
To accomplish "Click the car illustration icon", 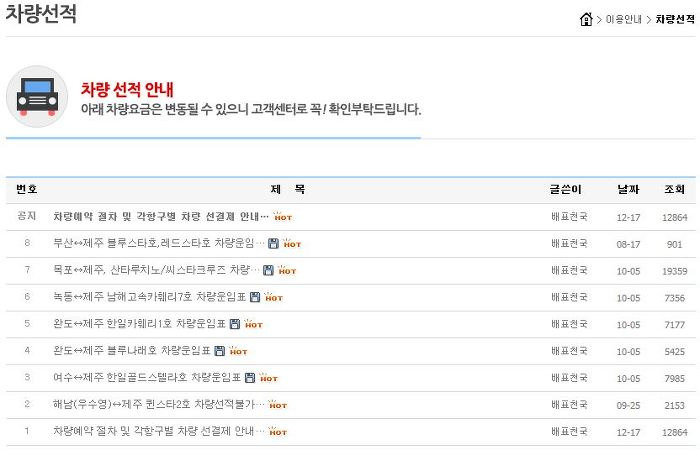I will point(37,96).
